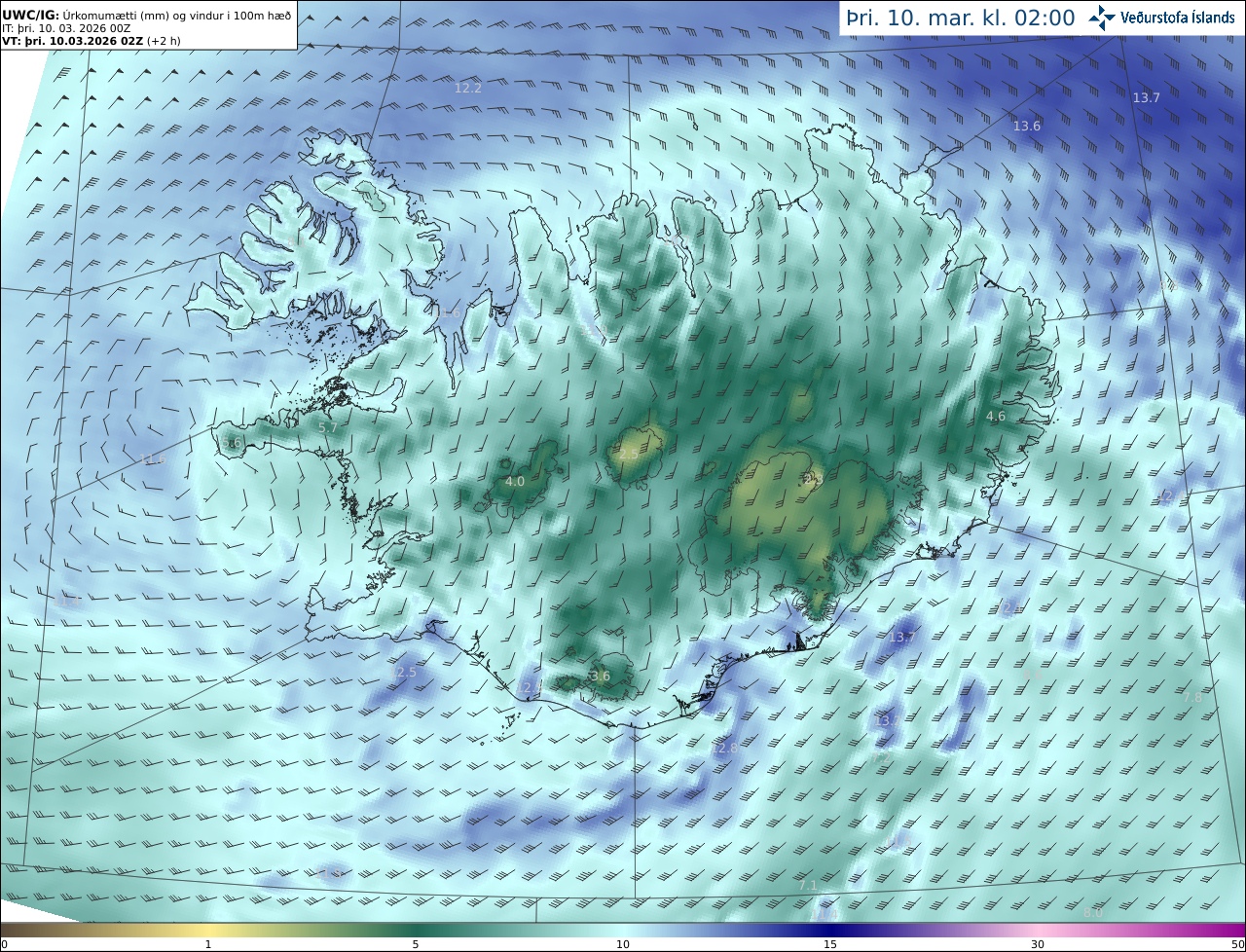Click the 12.5 value on the map
1246x952 pixels.
coord(403,672)
